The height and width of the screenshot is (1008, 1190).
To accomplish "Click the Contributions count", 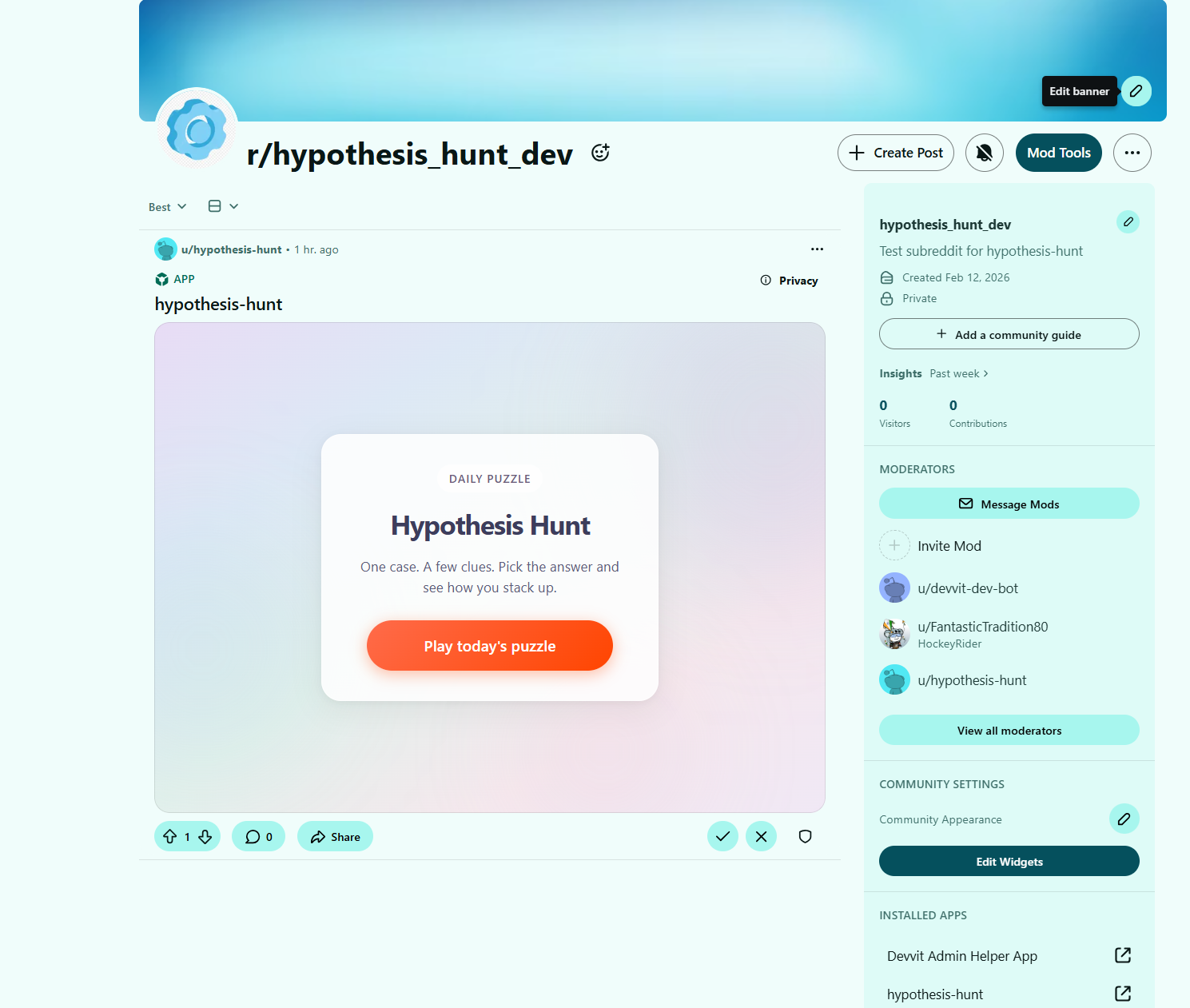I will pyautogui.click(x=953, y=405).
